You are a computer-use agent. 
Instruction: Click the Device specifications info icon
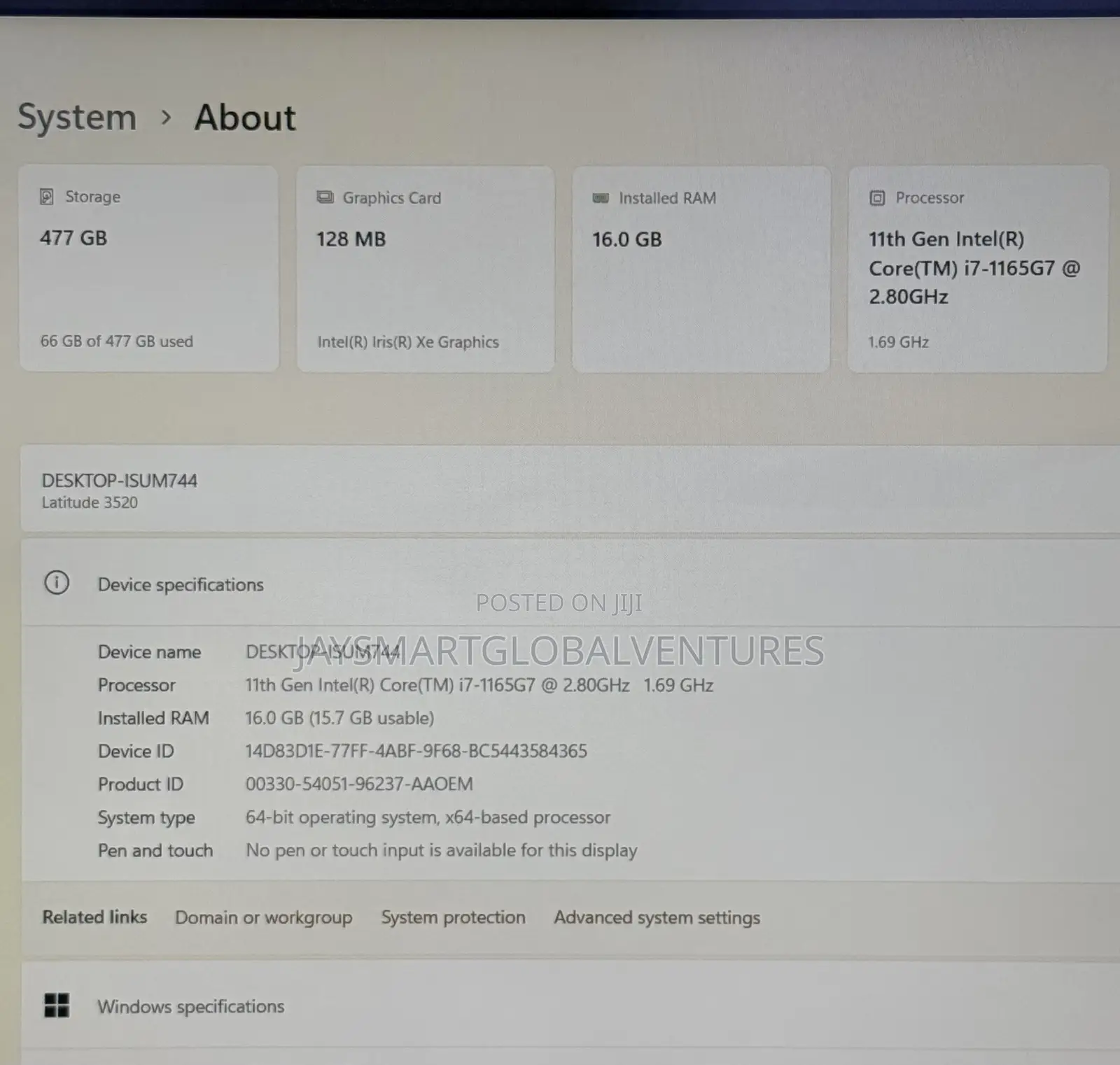pyautogui.click(x=57, y=583)
